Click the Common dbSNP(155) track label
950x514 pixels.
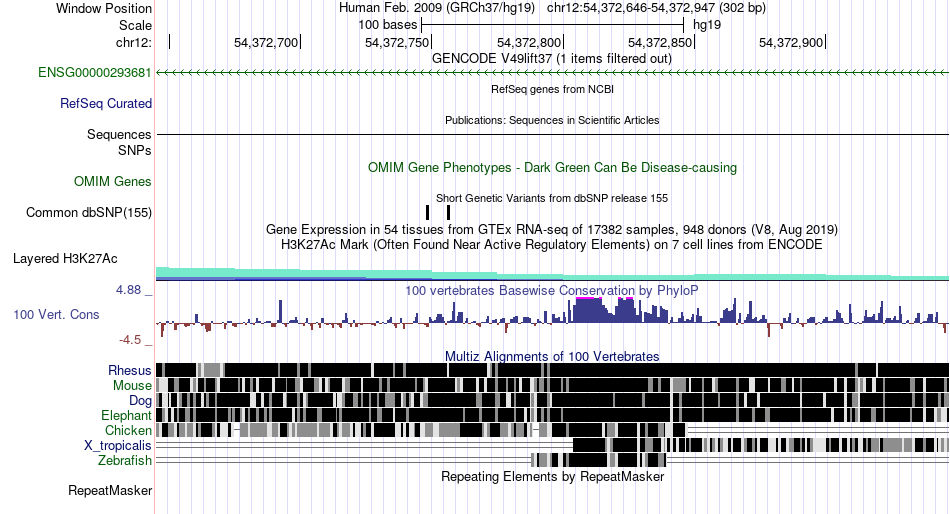pos(89,213)
